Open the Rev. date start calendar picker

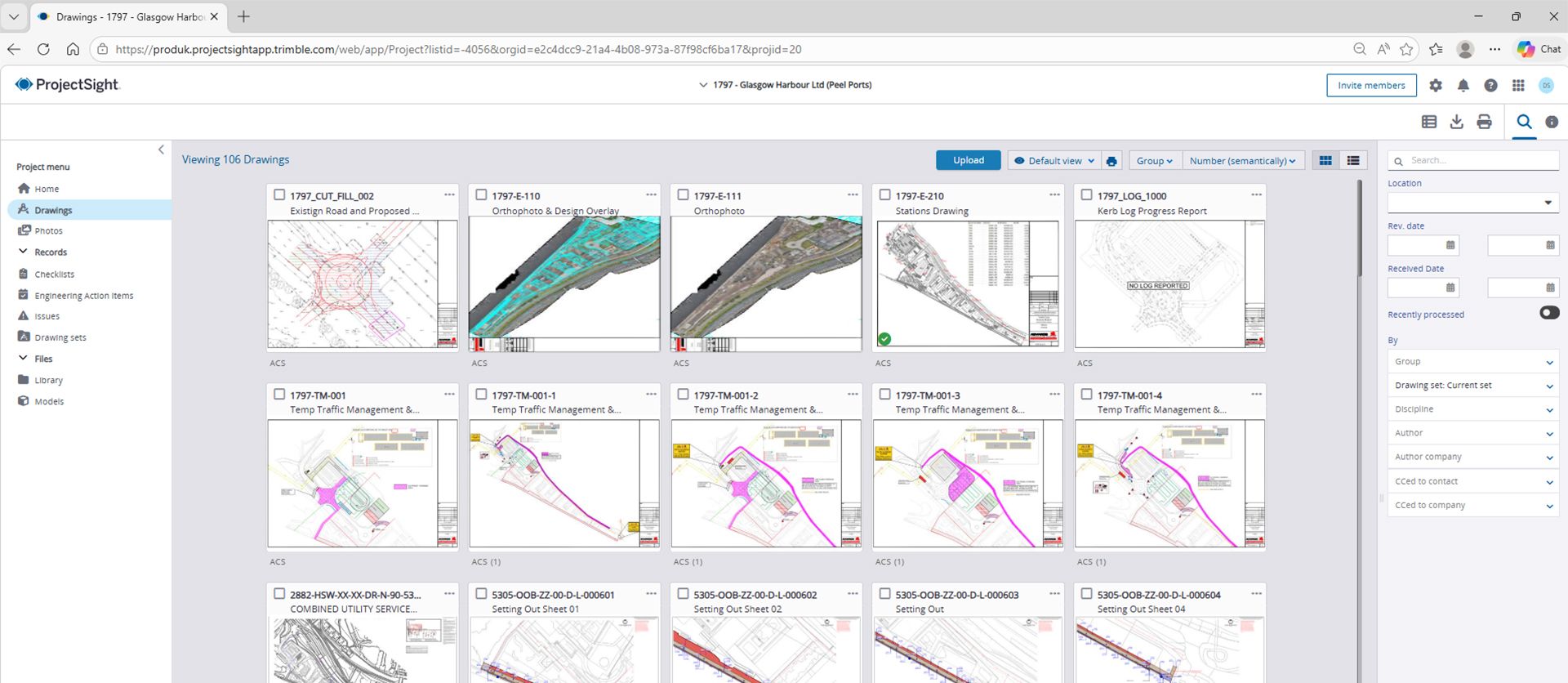(1450, 245)
